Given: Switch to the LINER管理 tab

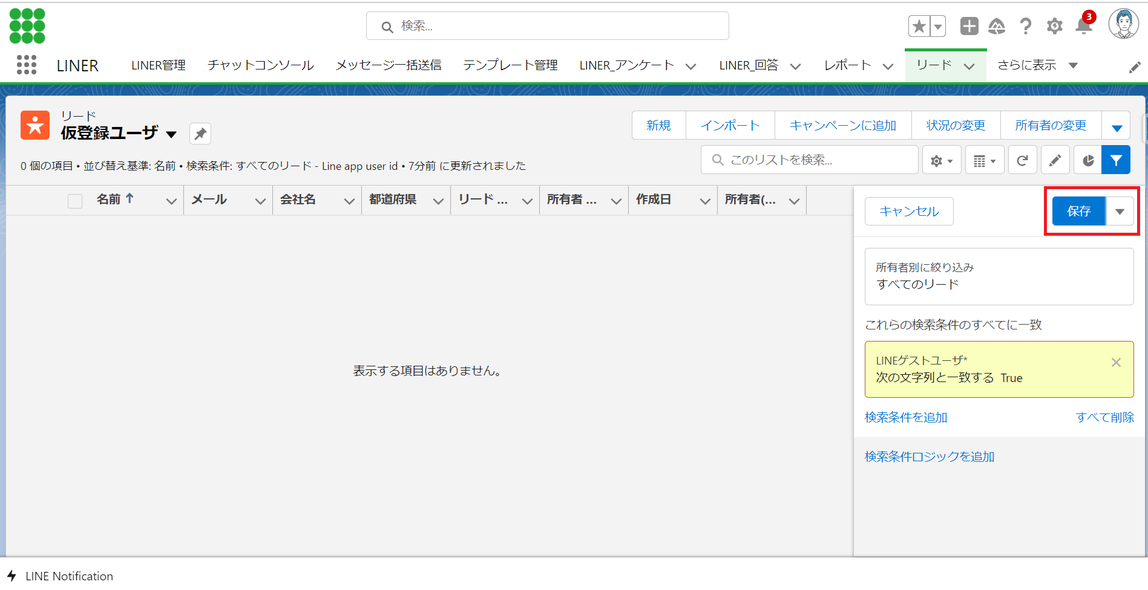Looking at the screenshot, I should 158,65.
